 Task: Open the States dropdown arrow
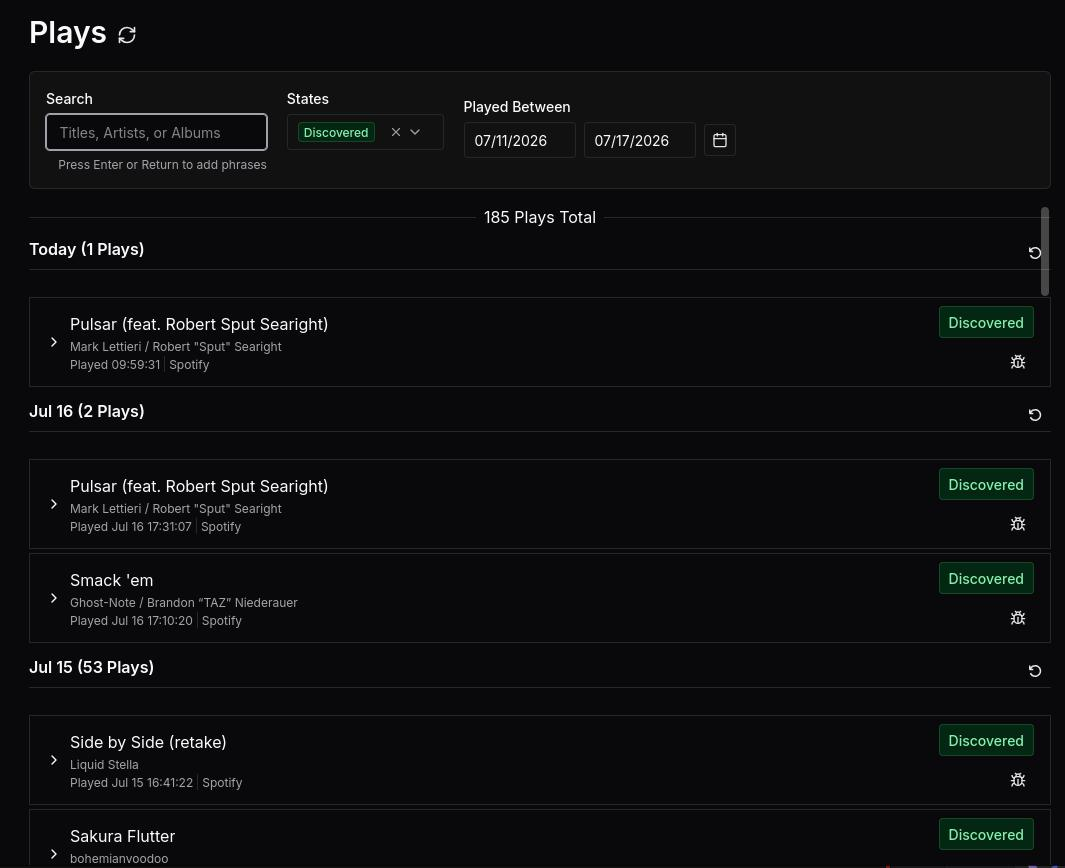(x=415, y=132)
